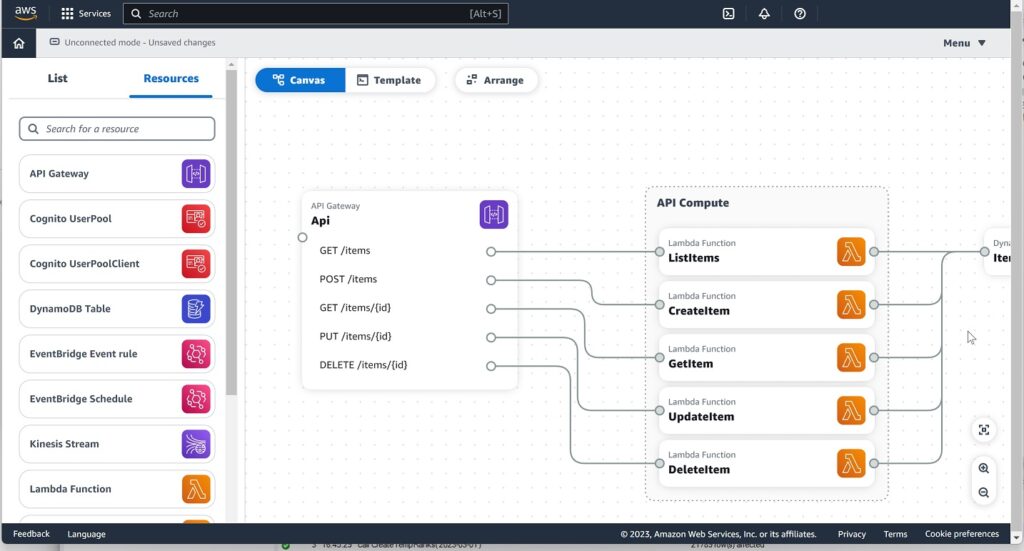Fit canvas to screen icon
This screenshot has width=1024, height=551.
point(984,430)
